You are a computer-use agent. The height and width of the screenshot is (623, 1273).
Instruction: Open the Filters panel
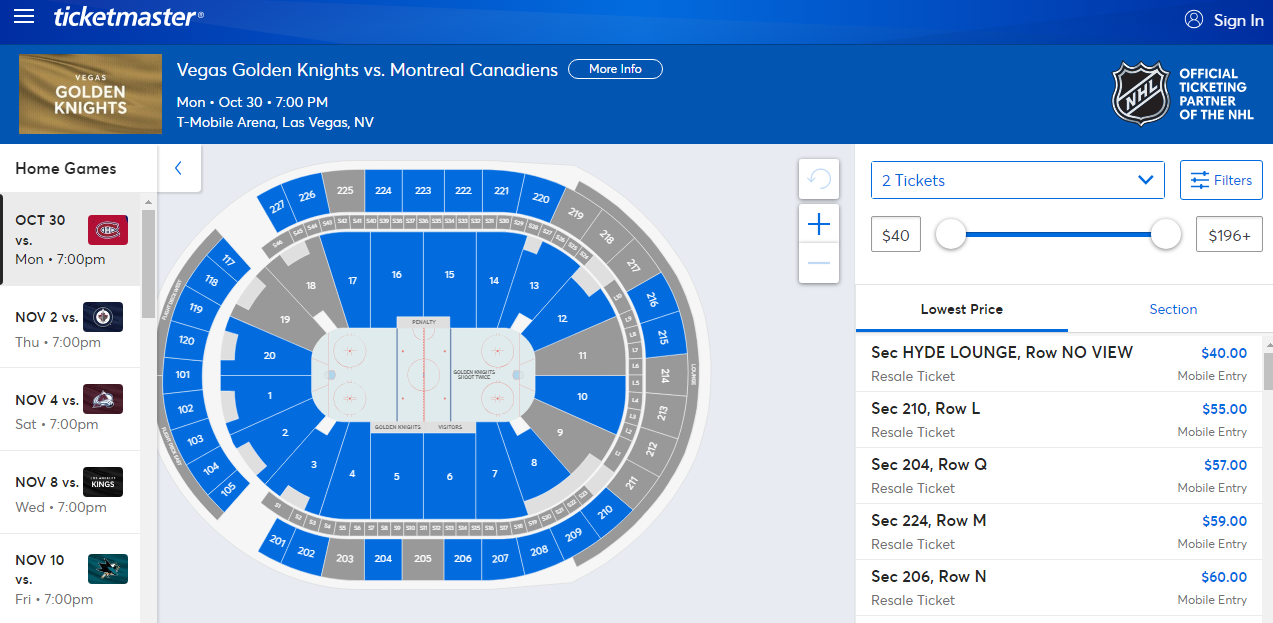(x=1221, y=180)
